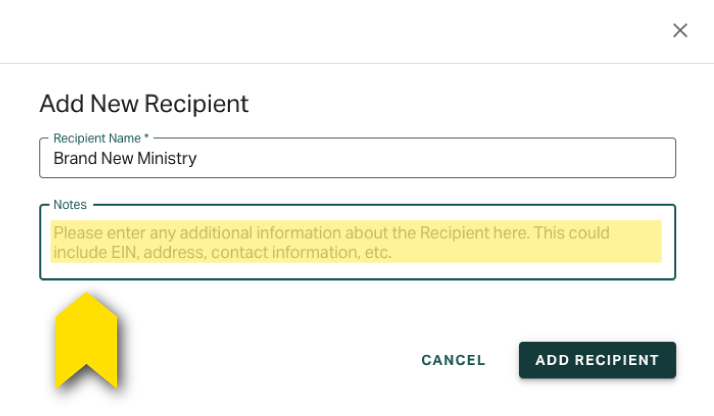
Task: Click into the Notes text area
Action: pyautogui.click(x=357, y=242)
